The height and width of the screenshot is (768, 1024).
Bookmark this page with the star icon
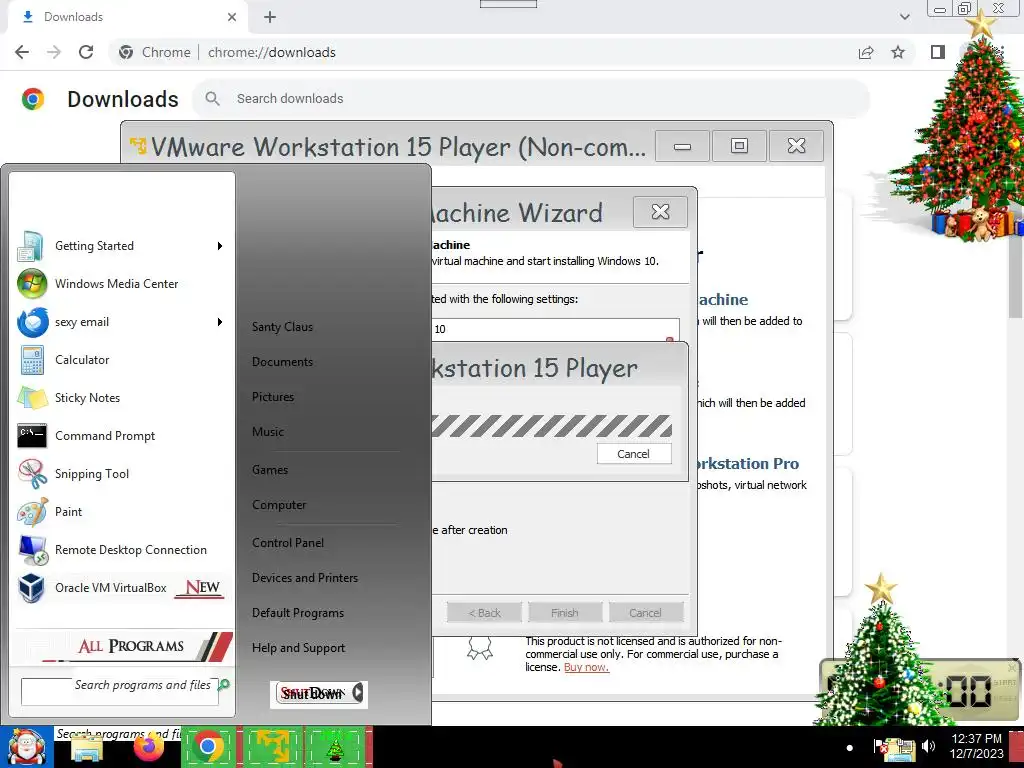pos(899,52)
